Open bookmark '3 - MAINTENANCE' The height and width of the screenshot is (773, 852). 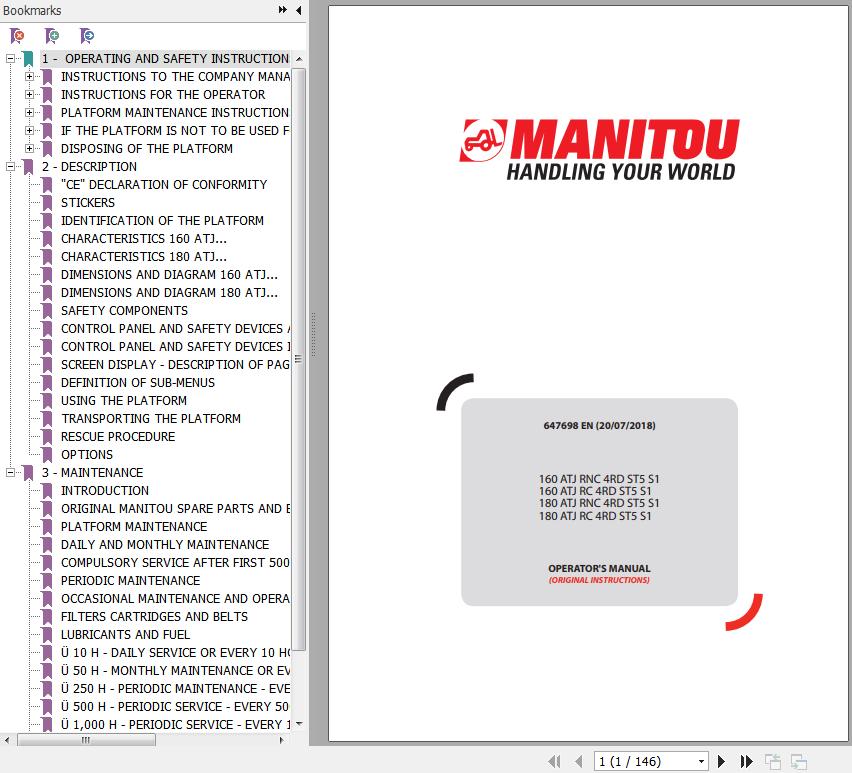click(92, 473)
